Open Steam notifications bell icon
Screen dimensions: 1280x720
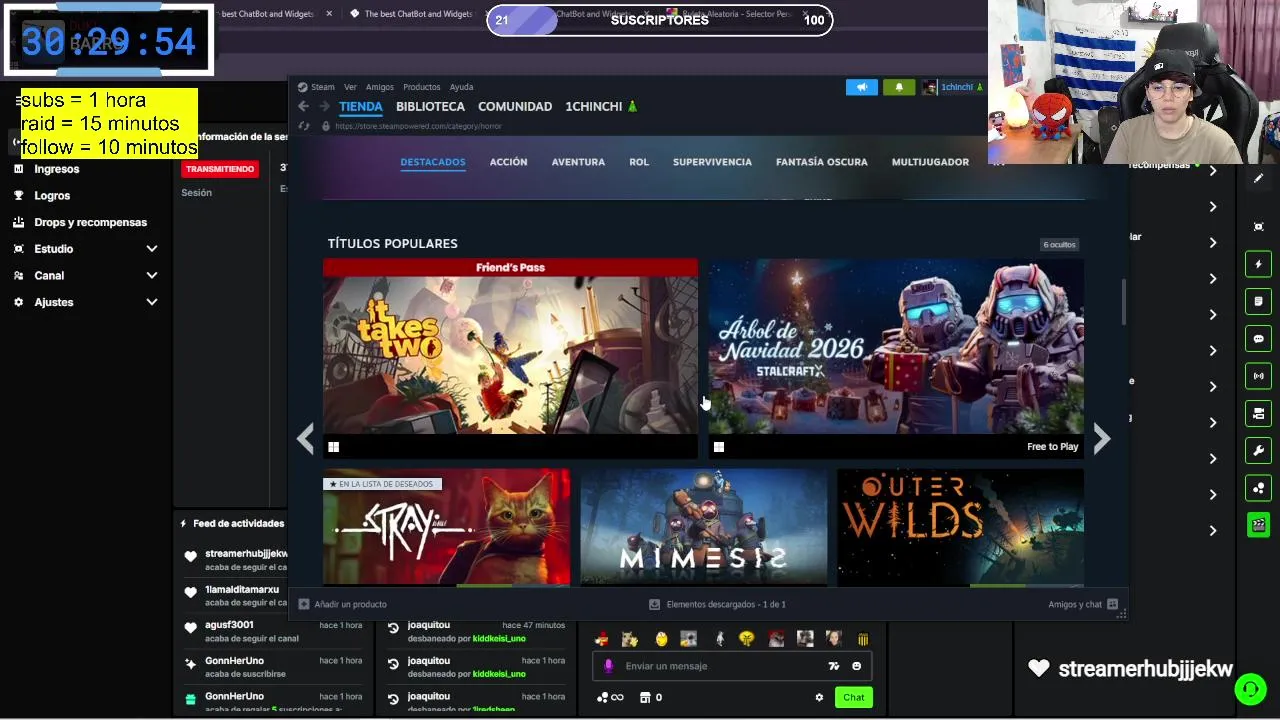coord(898,87)
